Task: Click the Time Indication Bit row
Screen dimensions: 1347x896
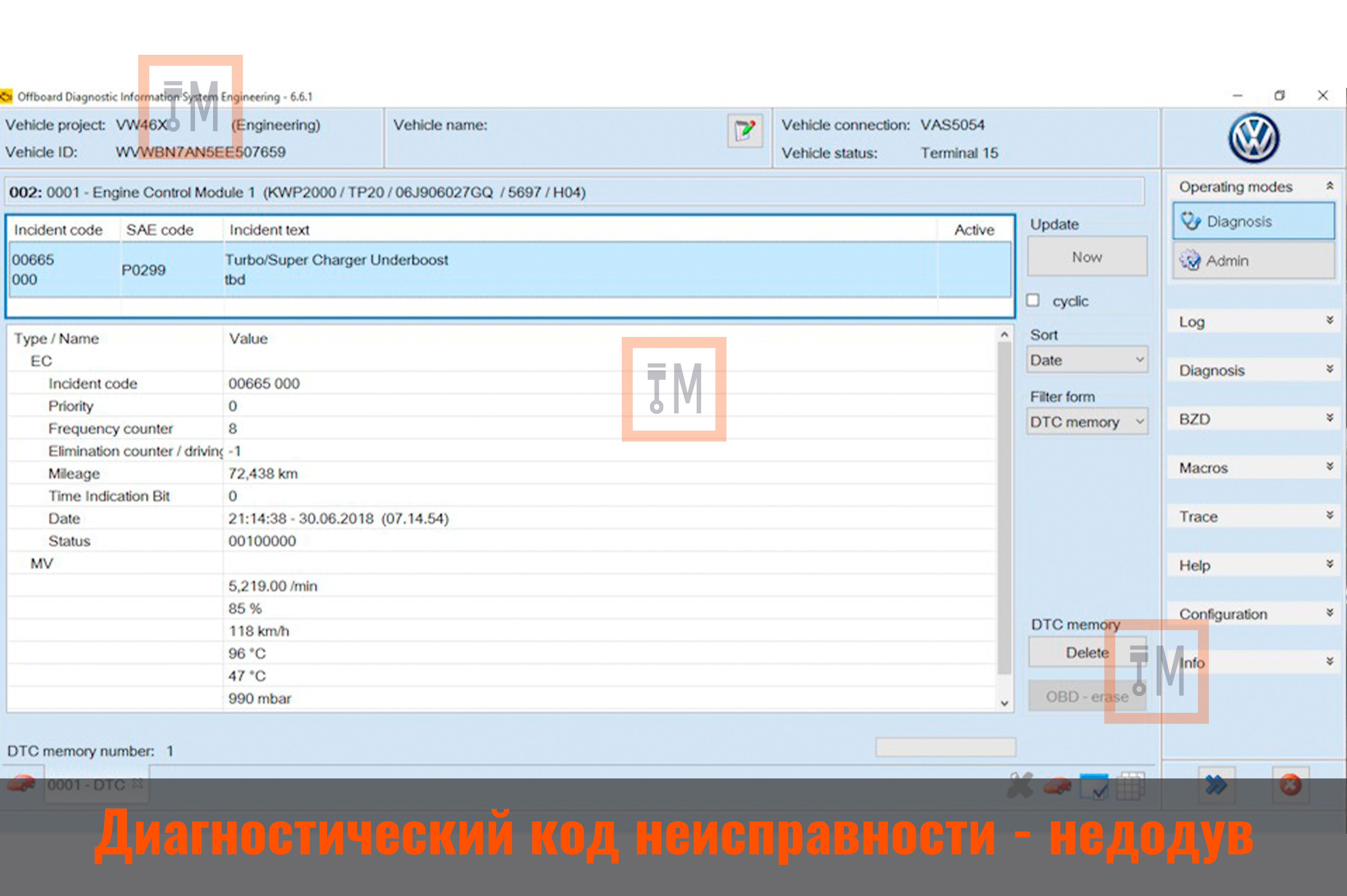Action: pos(502,496)
